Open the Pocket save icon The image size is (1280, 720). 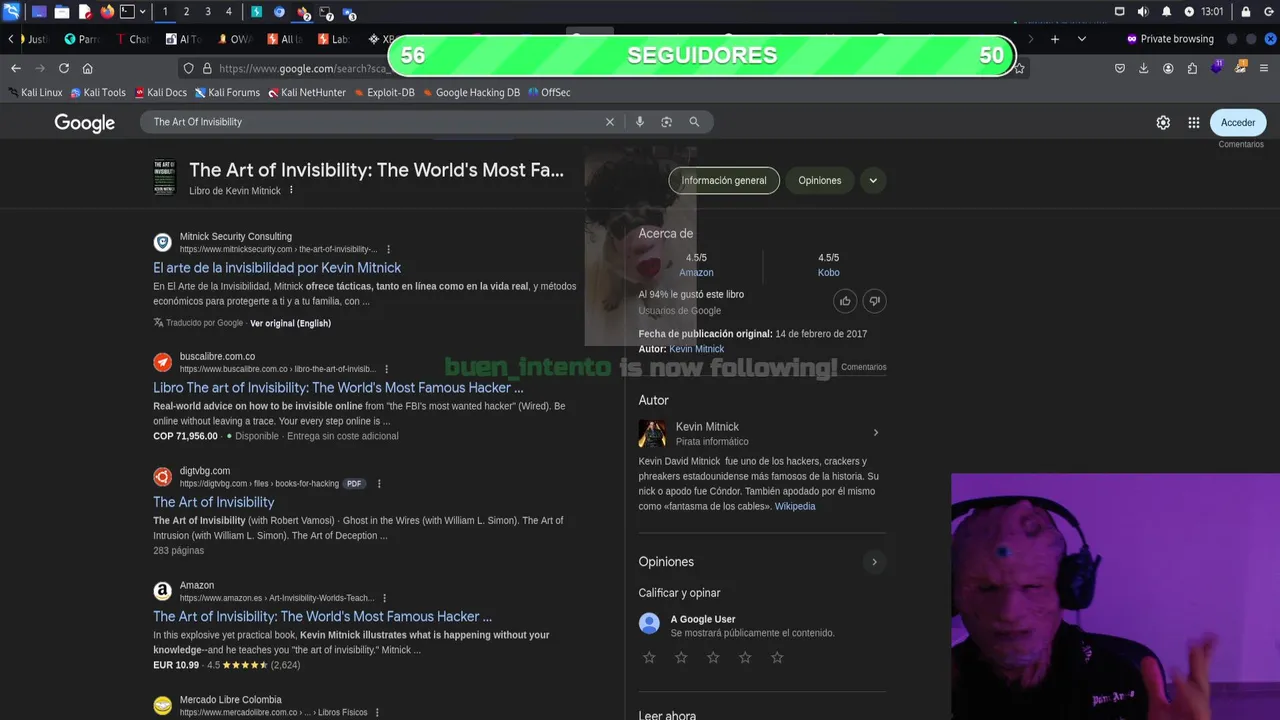click(x=1120, y=68)
